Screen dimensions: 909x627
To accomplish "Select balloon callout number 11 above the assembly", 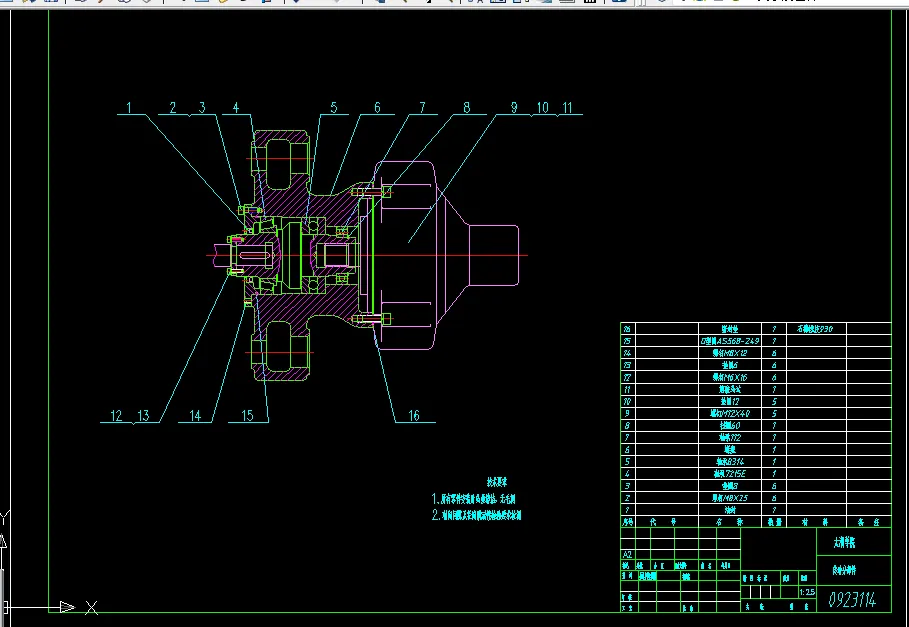I will [567, 108].
